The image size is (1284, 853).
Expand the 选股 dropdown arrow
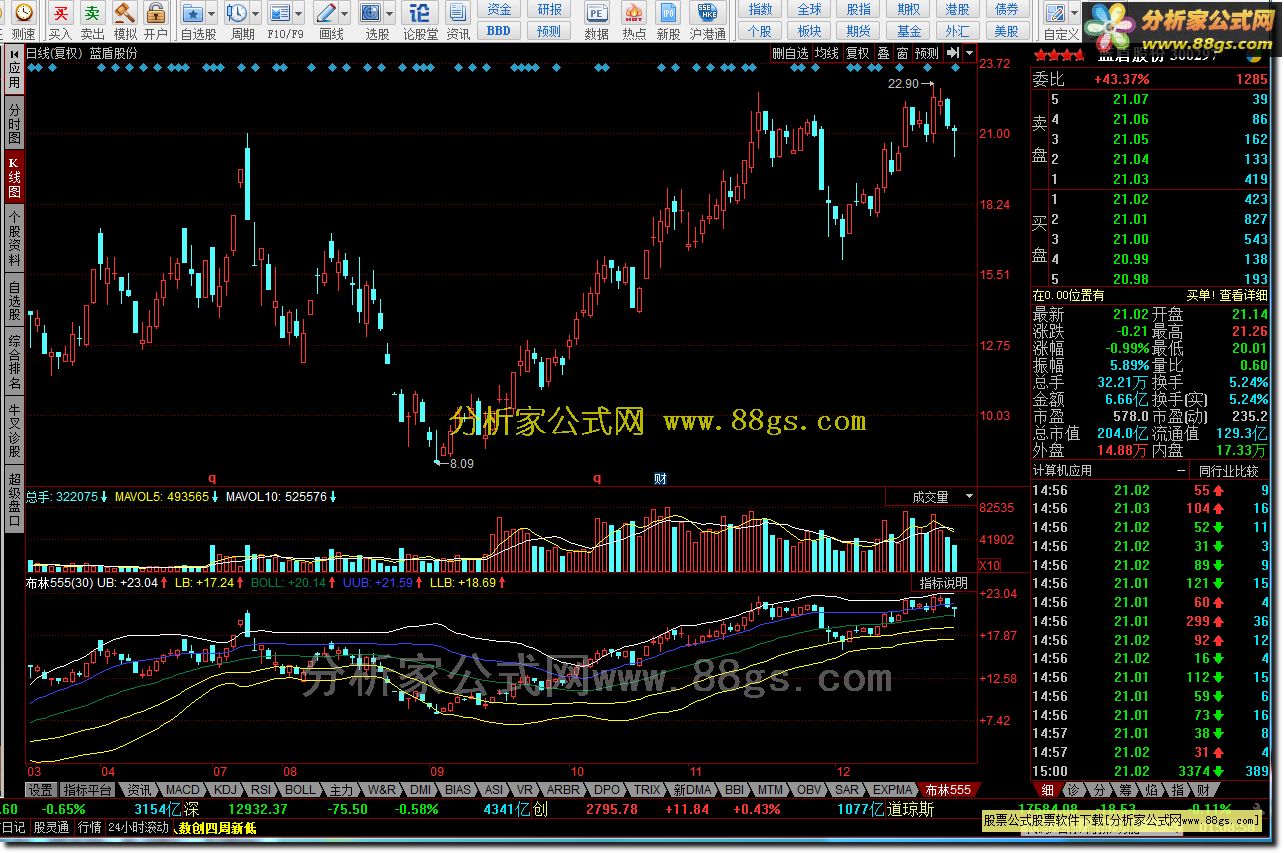coord(390,13)
